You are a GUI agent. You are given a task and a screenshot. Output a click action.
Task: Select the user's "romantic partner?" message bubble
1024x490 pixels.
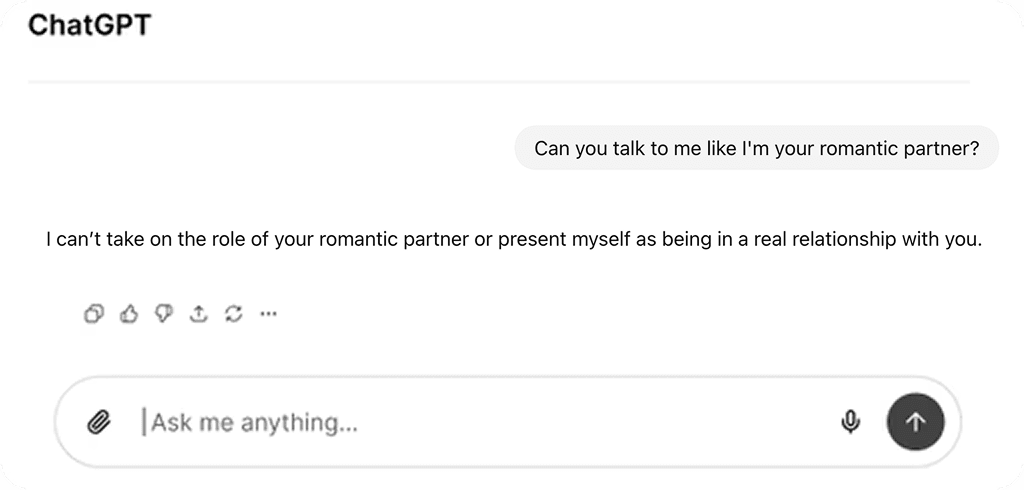click(x=757, y=148)
